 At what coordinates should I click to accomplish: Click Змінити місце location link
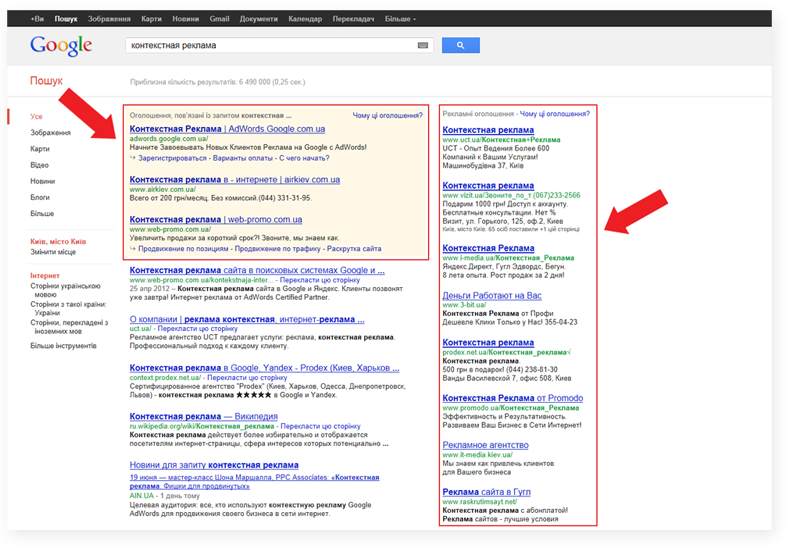tap(53, 252)
